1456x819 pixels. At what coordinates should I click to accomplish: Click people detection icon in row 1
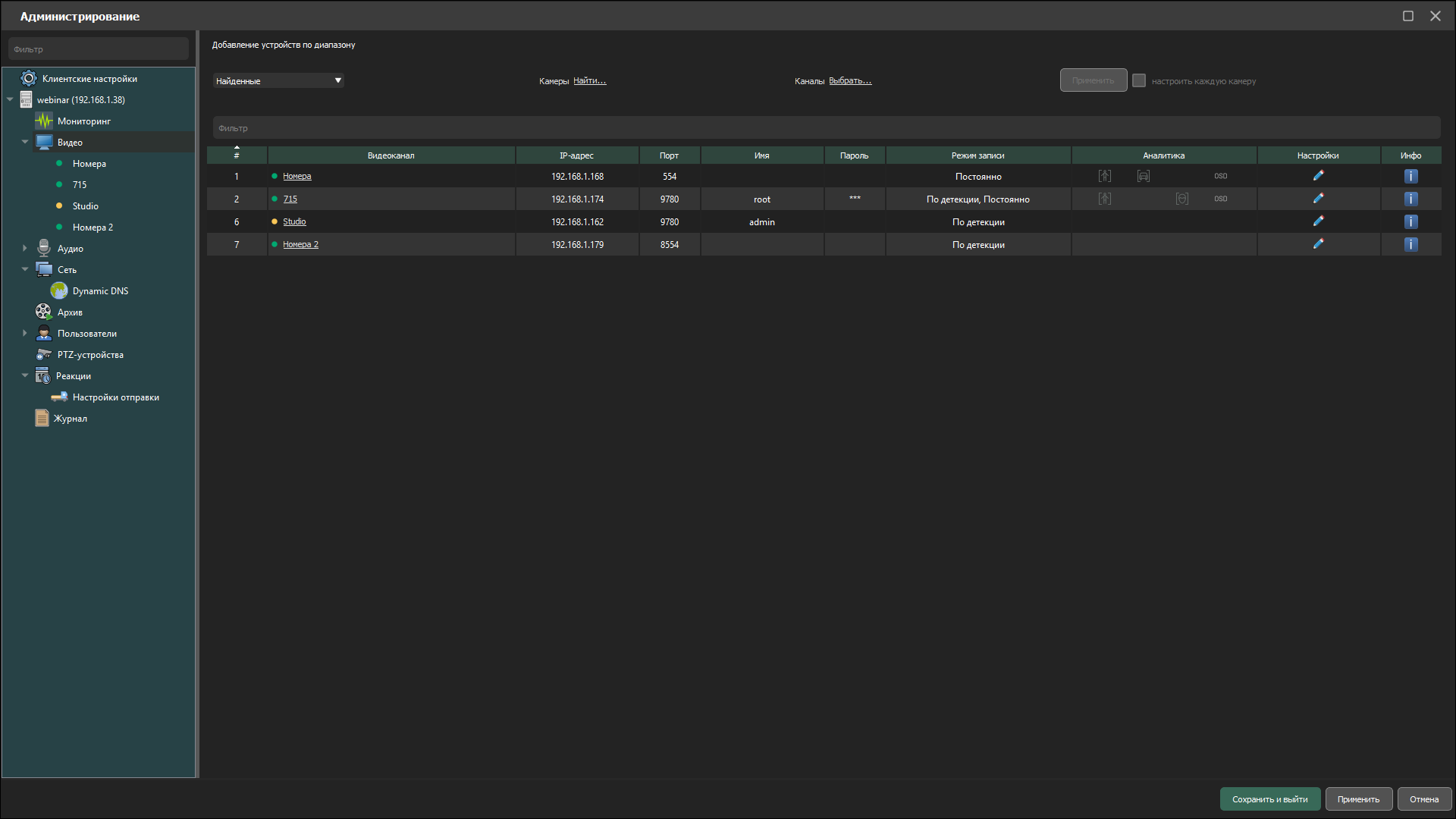pos(1105,176)
